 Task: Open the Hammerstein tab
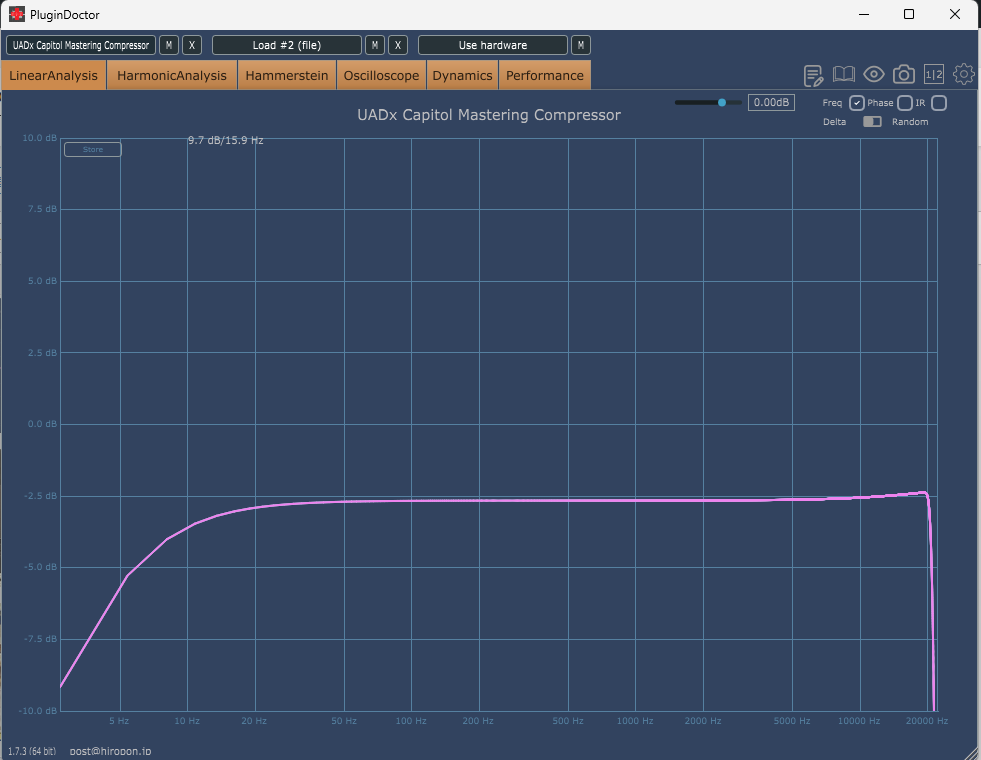pyautogui.click(x=287, y=75)
